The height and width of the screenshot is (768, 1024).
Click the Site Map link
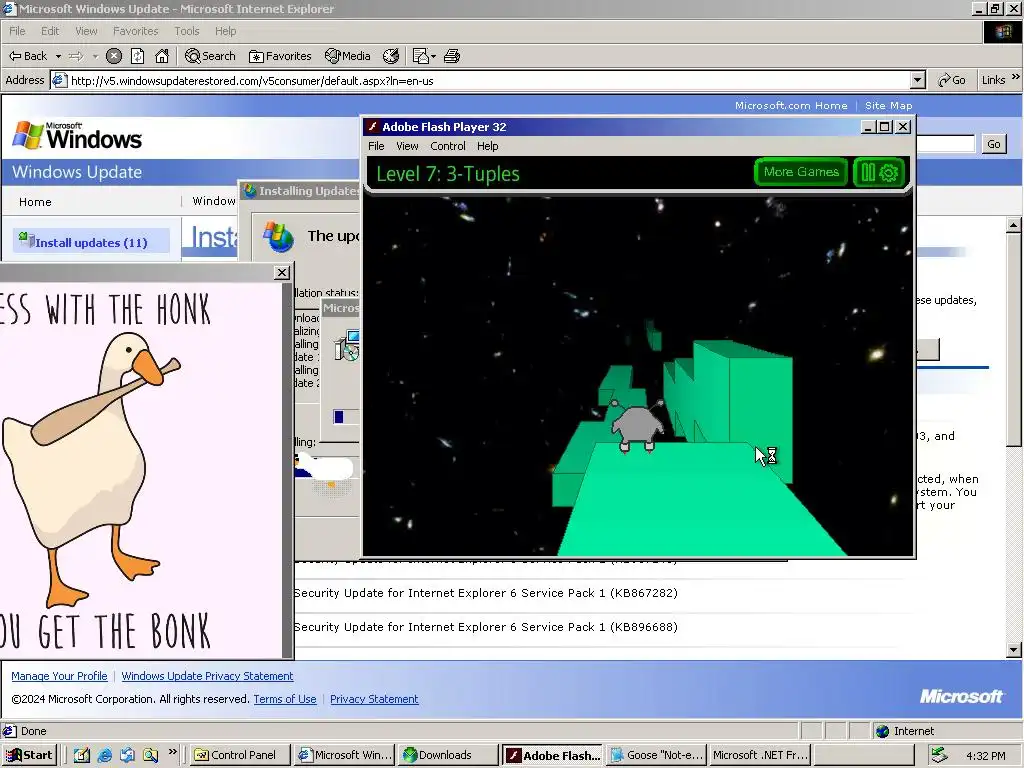(x=888, y=105)
